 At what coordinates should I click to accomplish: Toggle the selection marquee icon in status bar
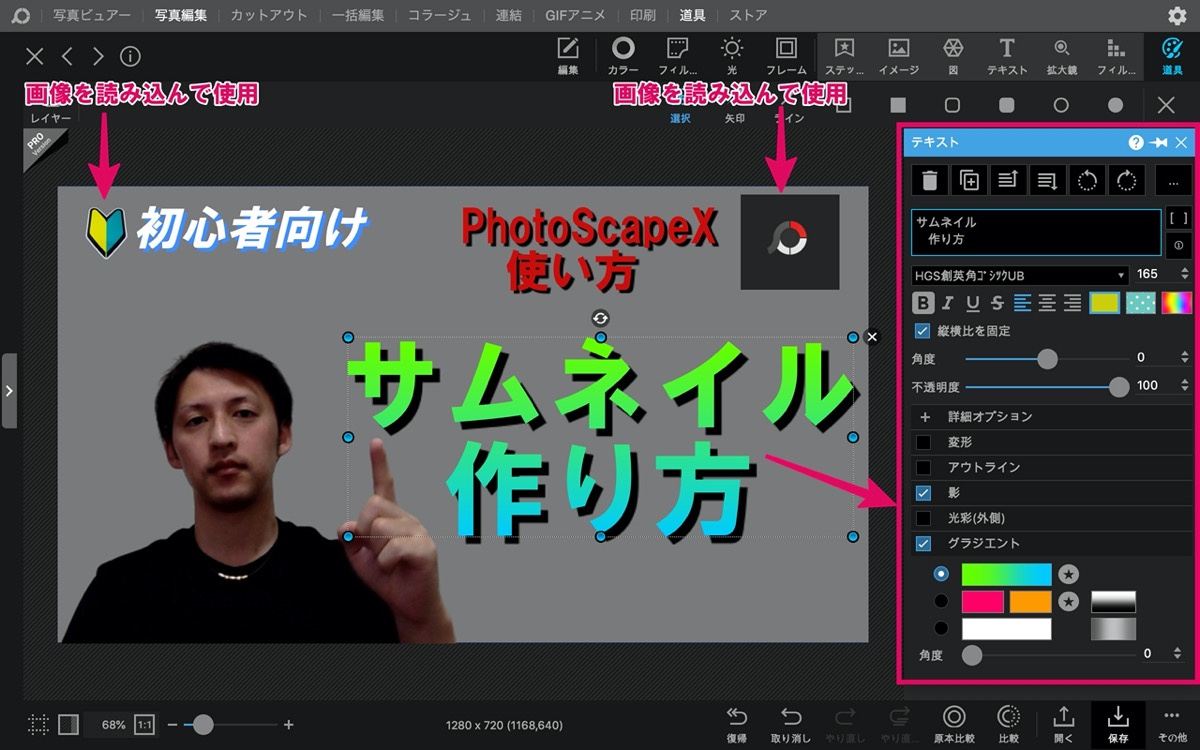click(39, 724)
